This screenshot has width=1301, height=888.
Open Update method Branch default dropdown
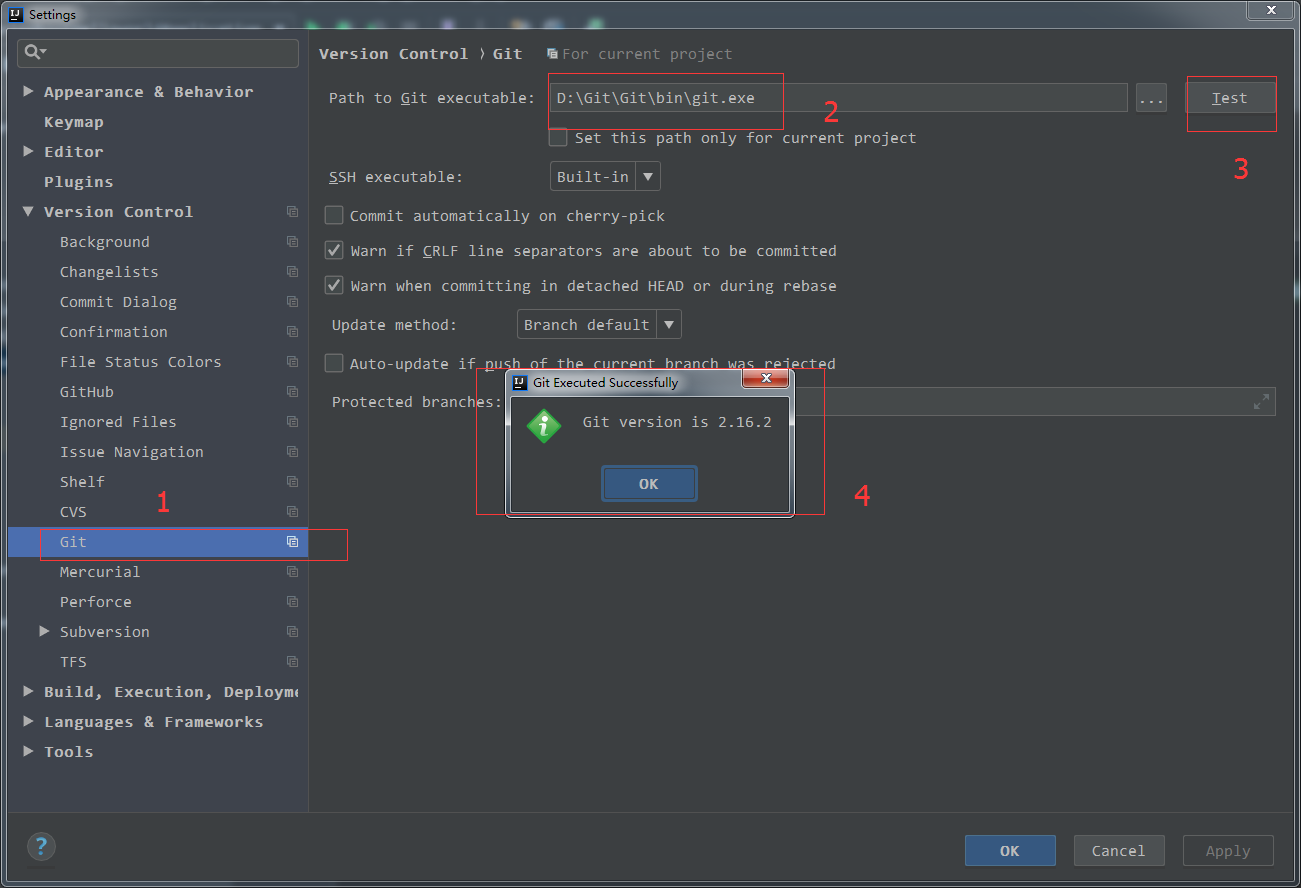coord(600,324)
